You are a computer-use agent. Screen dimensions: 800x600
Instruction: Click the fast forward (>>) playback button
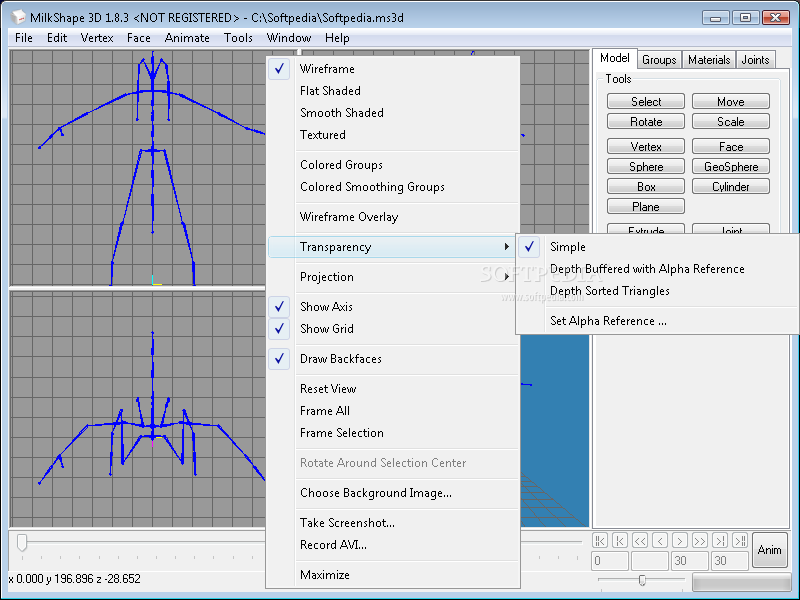(700, 540)
